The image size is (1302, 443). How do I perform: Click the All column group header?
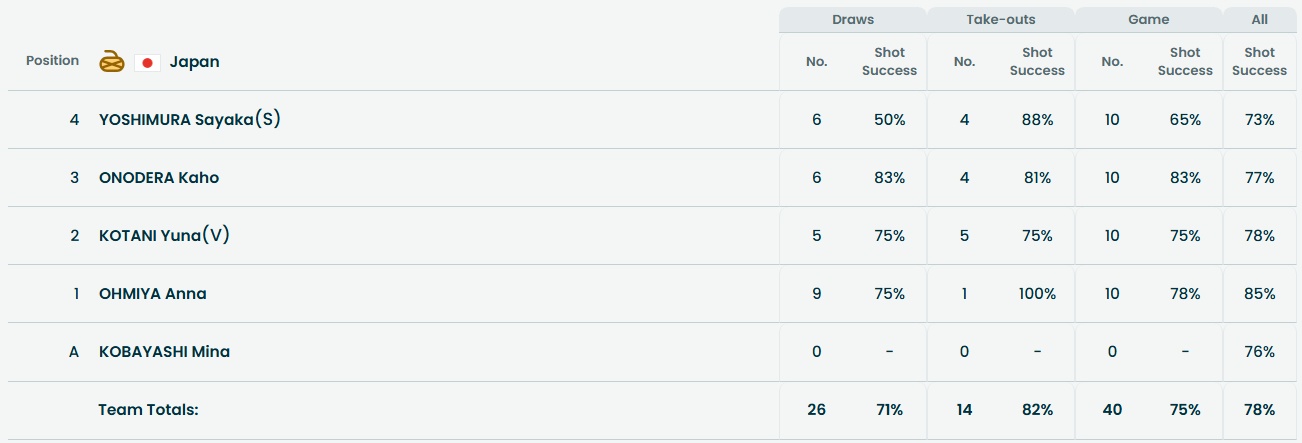(x=1260, y=20)
